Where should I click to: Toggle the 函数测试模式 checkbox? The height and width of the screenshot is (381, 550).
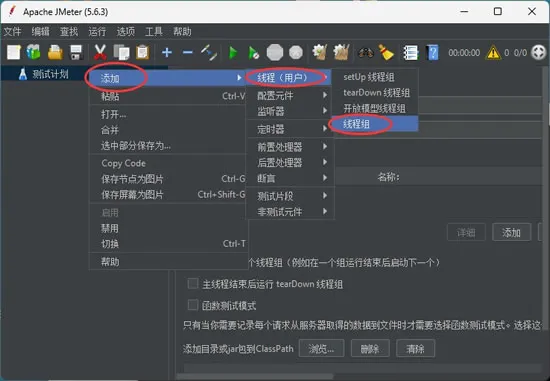click(x=193, y=305)
